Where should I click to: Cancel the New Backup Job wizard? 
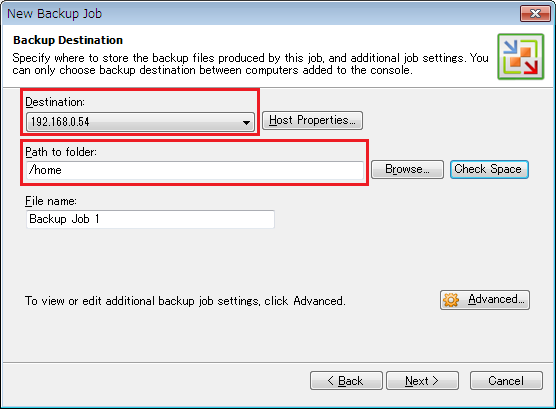point(506,381)
